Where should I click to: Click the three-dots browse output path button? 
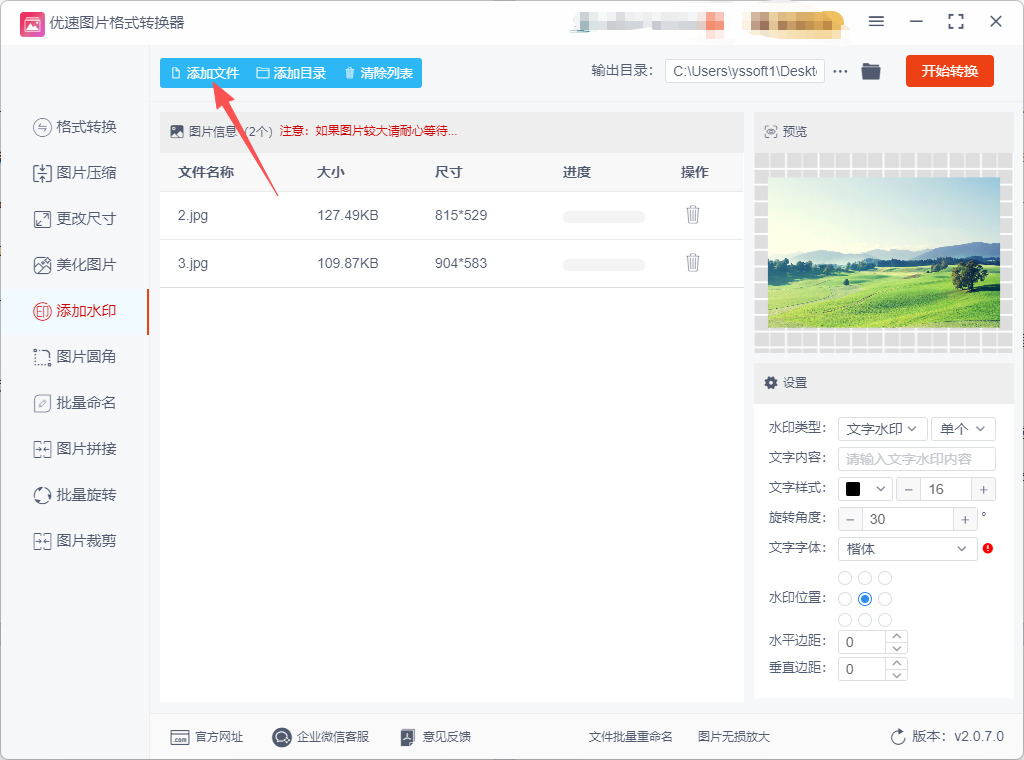pyautogui.click(x=840, y=72)
